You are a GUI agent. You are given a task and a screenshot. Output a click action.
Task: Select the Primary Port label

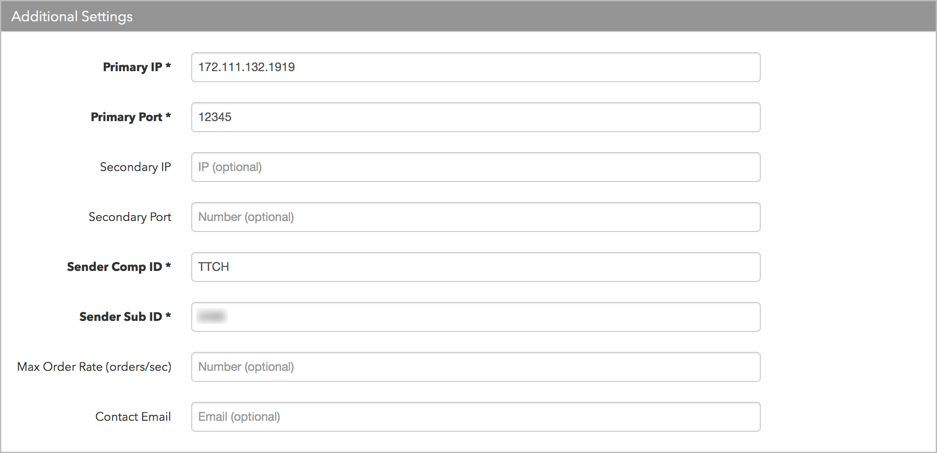126,117
